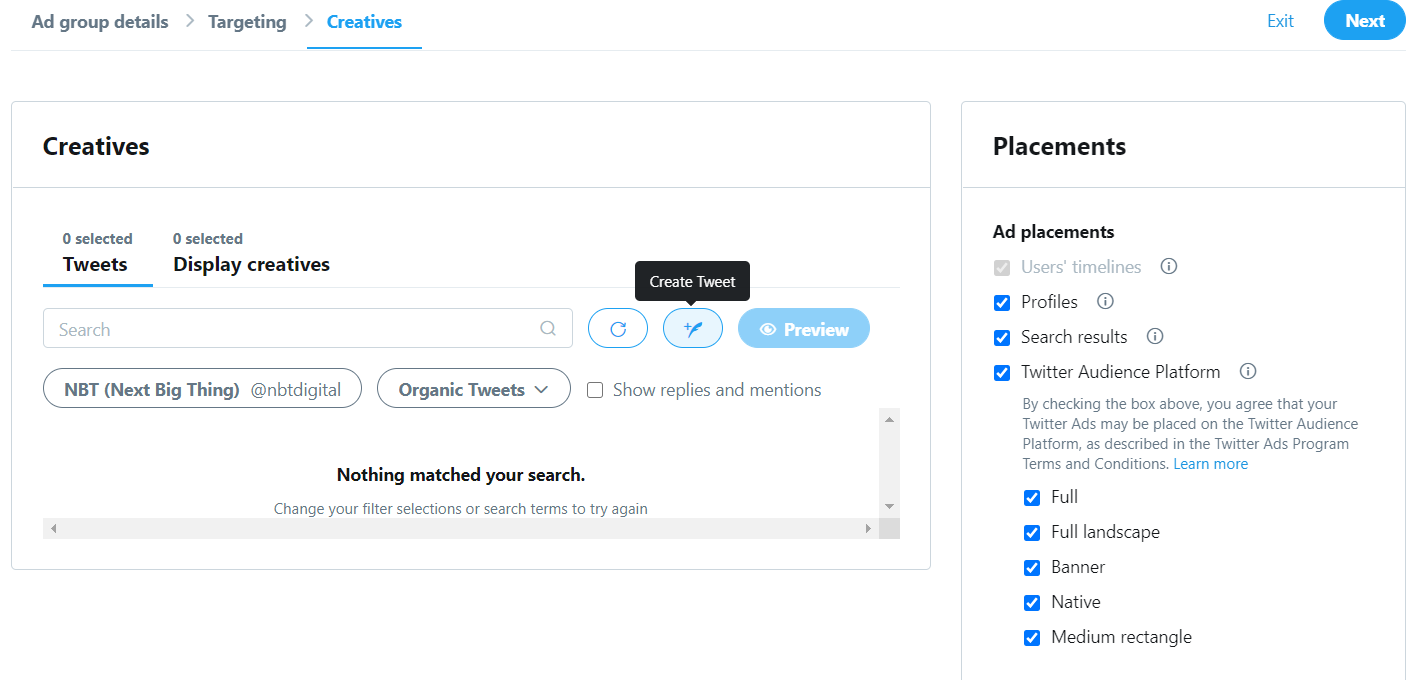Click the Placements panel title

(1059, 147)
